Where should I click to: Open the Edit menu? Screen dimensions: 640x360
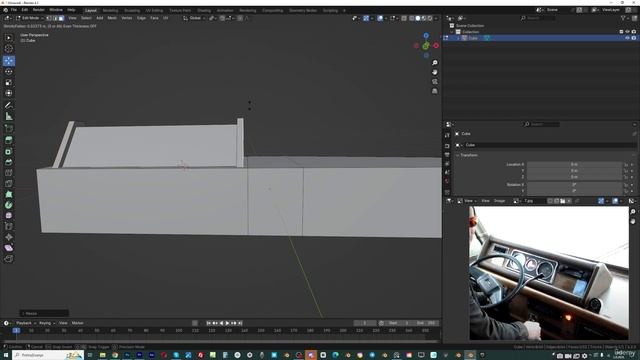(25, 10)
